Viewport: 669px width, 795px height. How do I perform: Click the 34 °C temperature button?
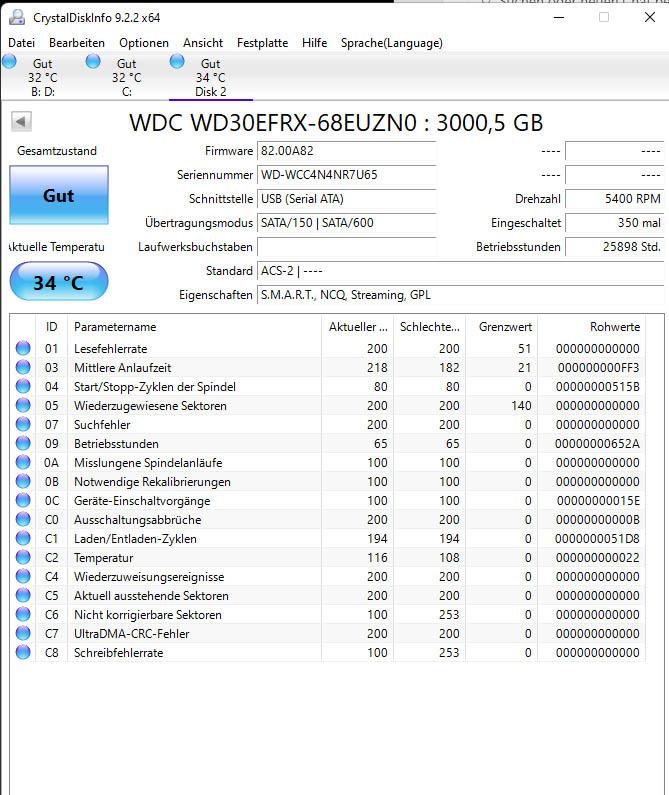pos(59,282)
